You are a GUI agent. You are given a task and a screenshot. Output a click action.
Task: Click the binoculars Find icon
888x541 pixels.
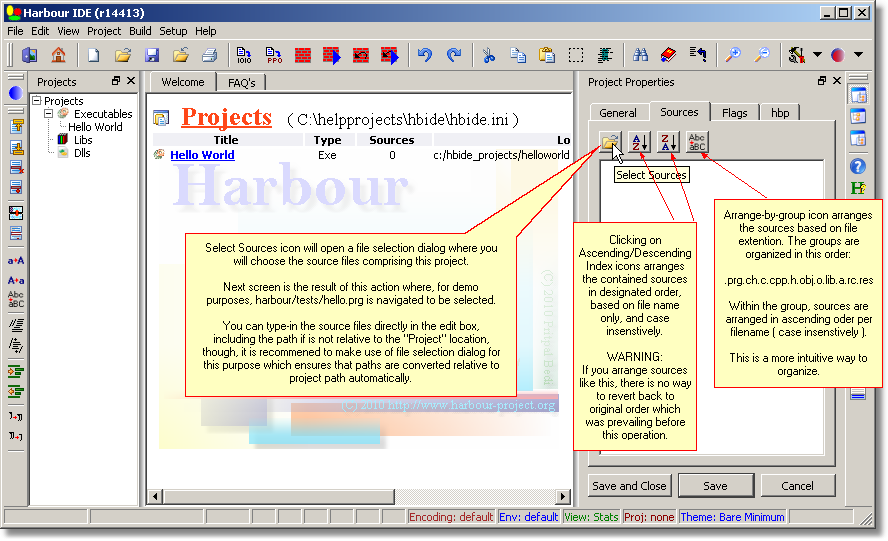tap(640, 55)
